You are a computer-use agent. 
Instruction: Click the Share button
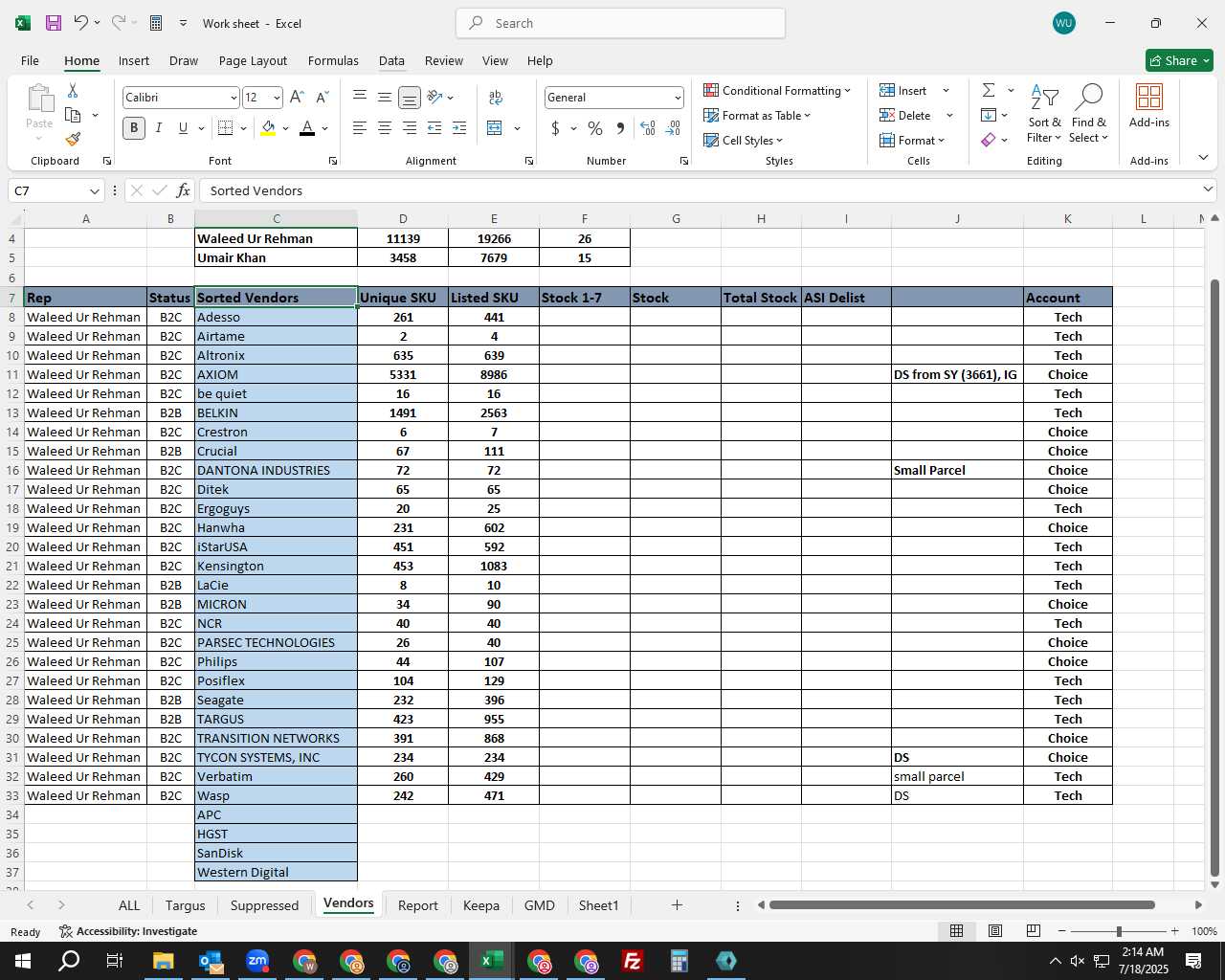pos(1179,60)
